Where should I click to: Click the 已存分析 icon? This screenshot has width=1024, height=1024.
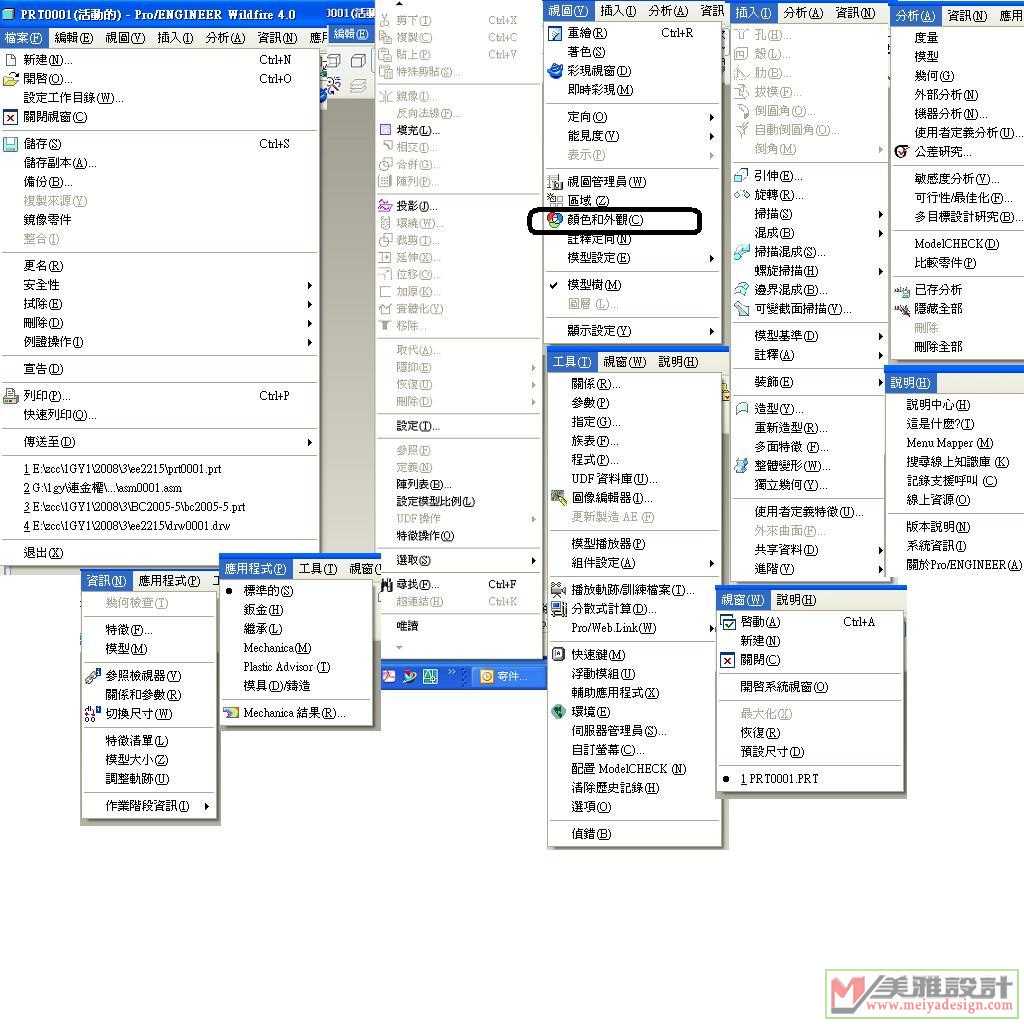point(902,290)
